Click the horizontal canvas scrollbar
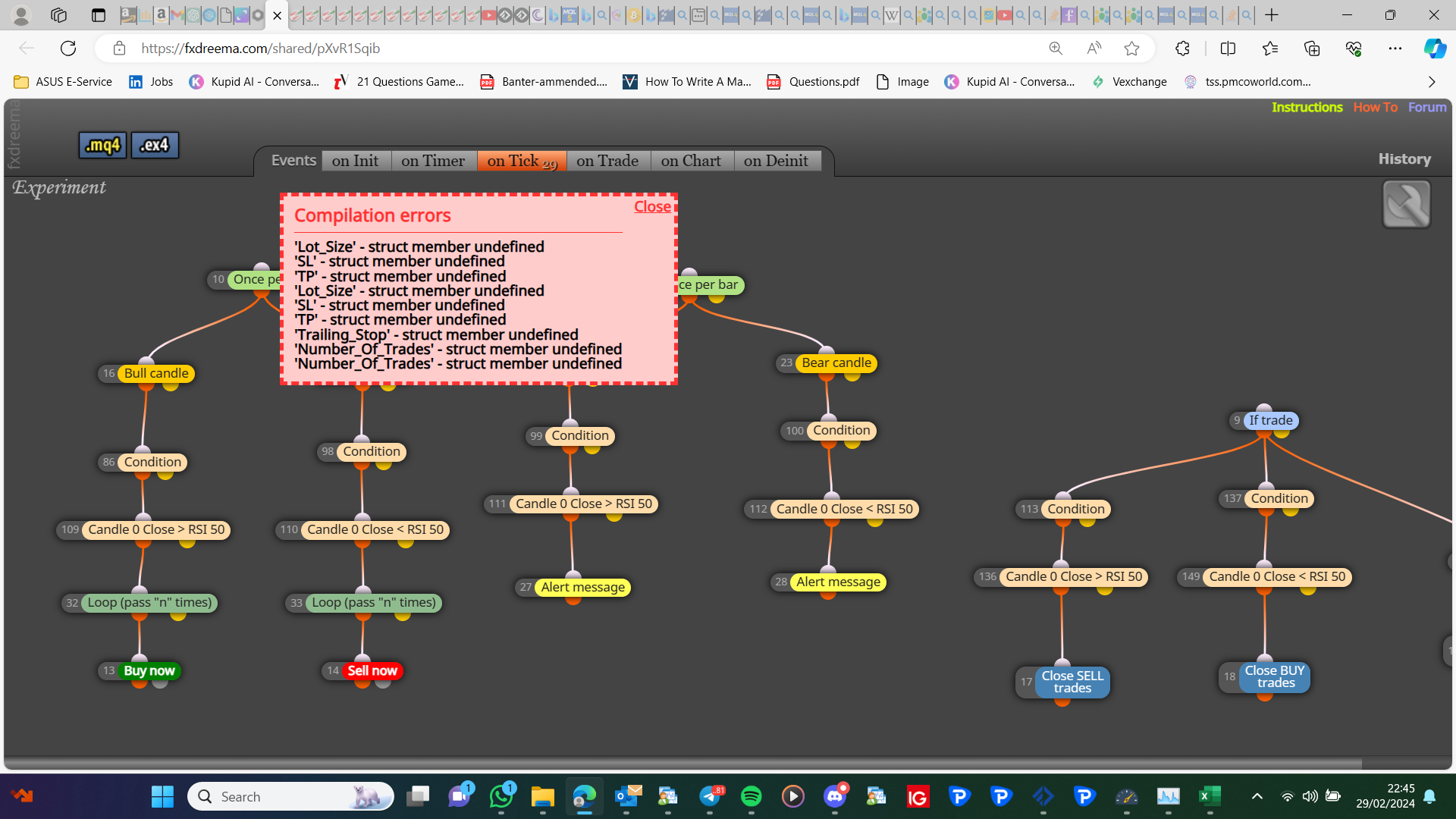Viewport: 1456px width, 819px height. [x=682, y=763]
